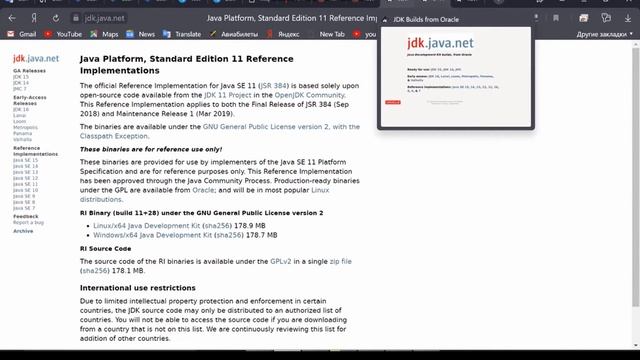Follow the Oracle production binaries link

tap(203, 190)
